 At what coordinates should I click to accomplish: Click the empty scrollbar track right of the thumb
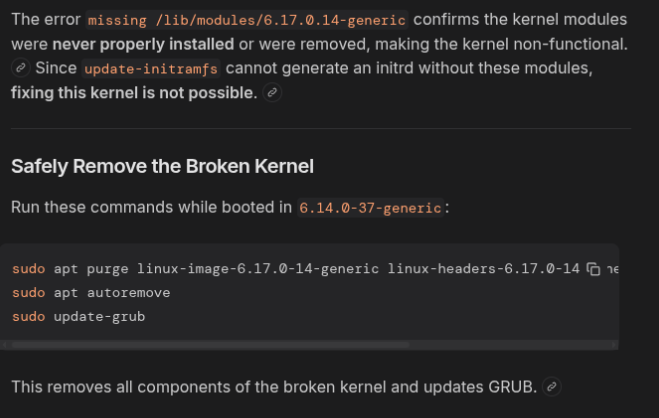510,345
